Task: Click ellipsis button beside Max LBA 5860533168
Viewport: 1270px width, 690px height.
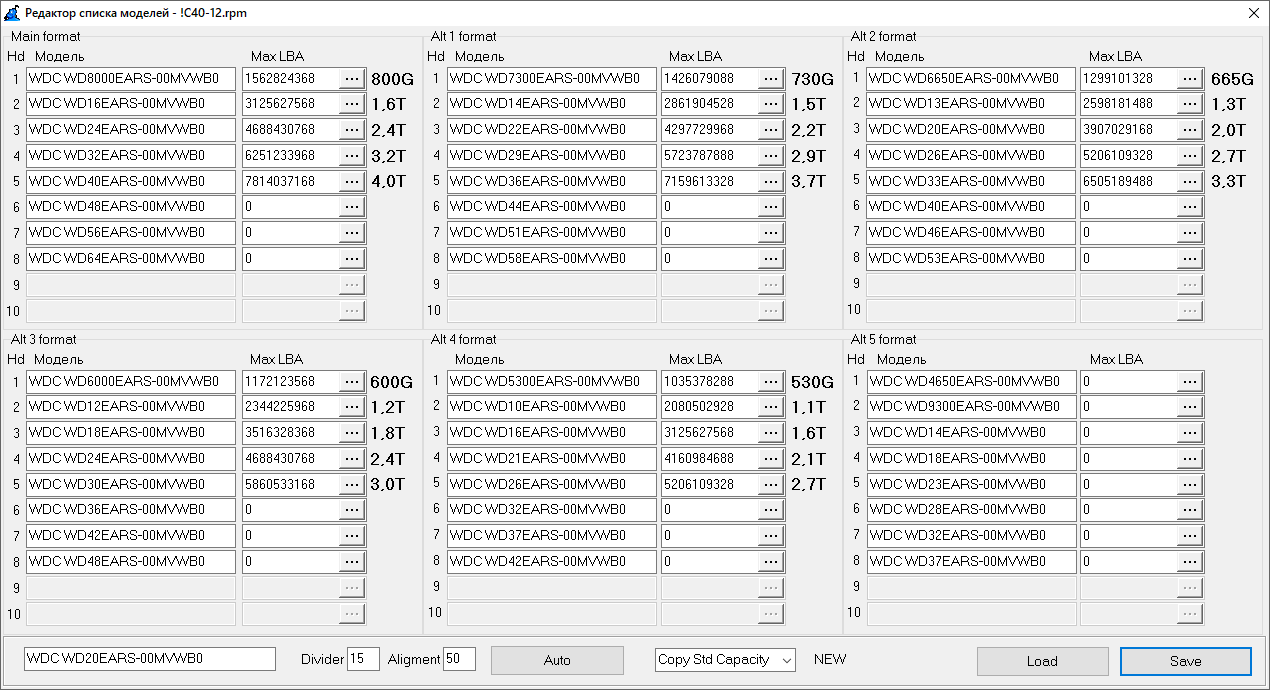Action: tap(352, 486)
